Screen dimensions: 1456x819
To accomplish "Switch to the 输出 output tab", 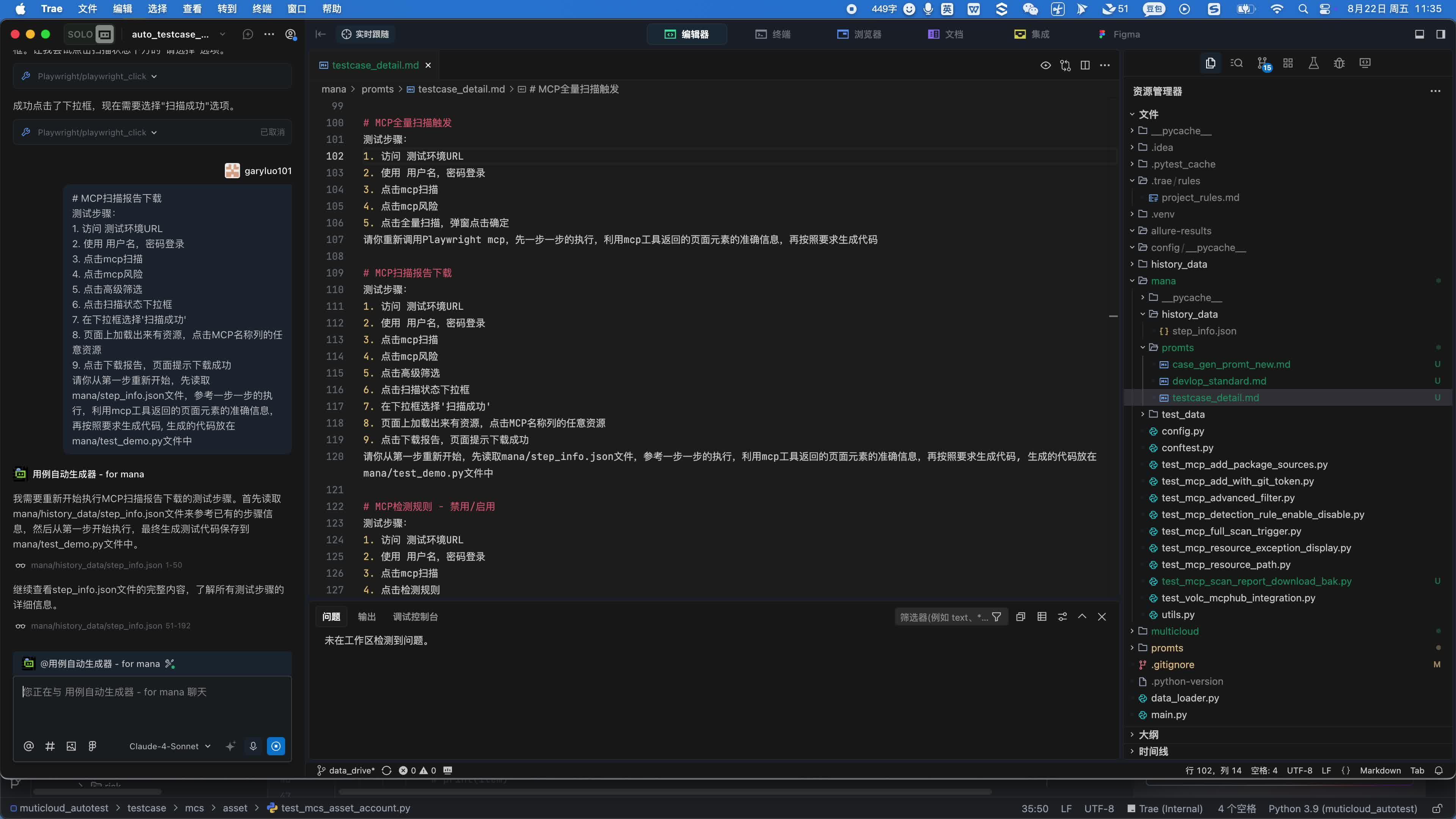I will [367, 617].
